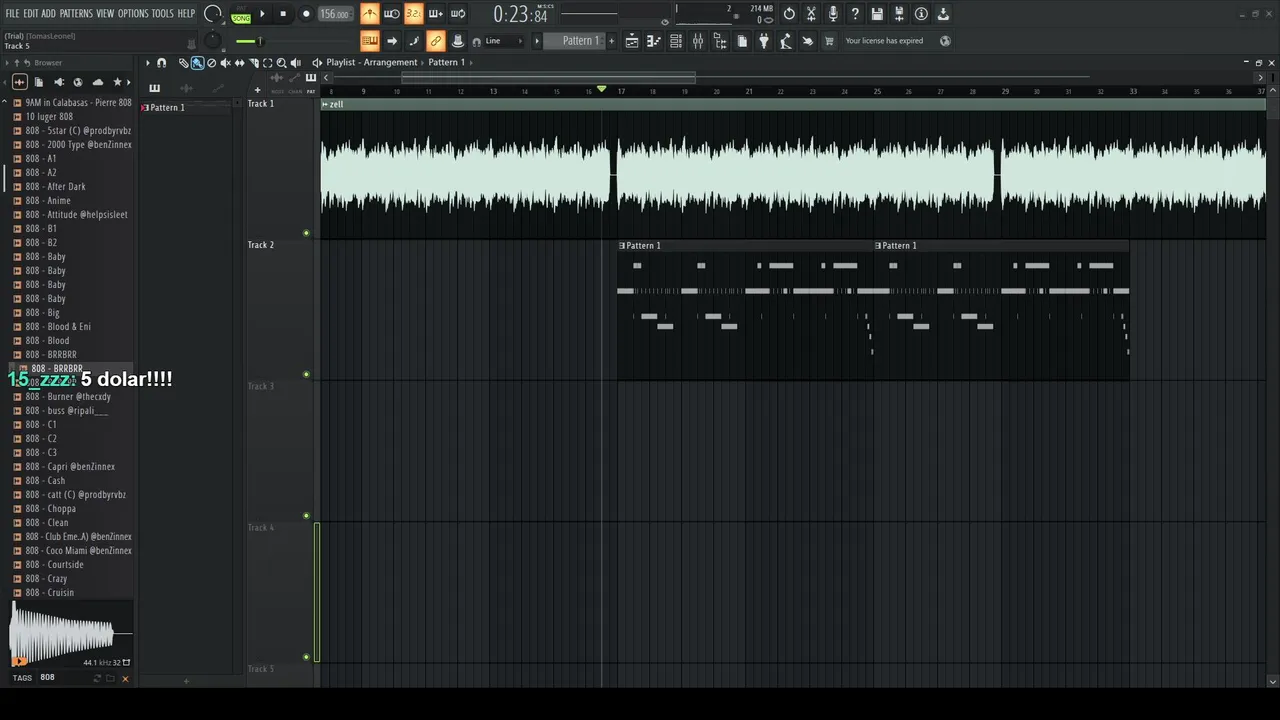Clear the Browser search with orange X
The width and height of the screenshot is (1280, 720).
[125, 679]
